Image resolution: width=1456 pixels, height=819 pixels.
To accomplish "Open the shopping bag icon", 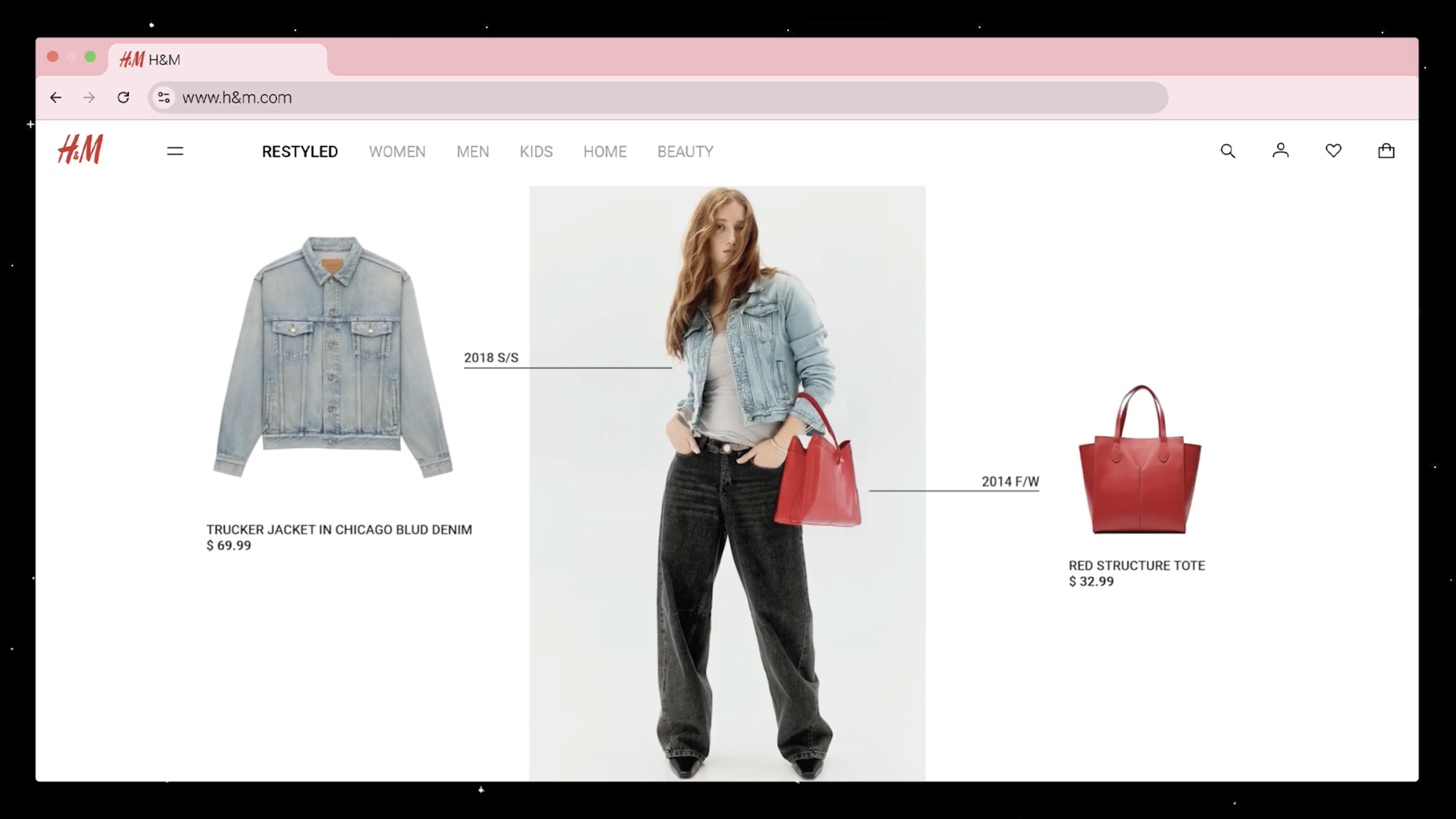I will (x=1386, y=151).
